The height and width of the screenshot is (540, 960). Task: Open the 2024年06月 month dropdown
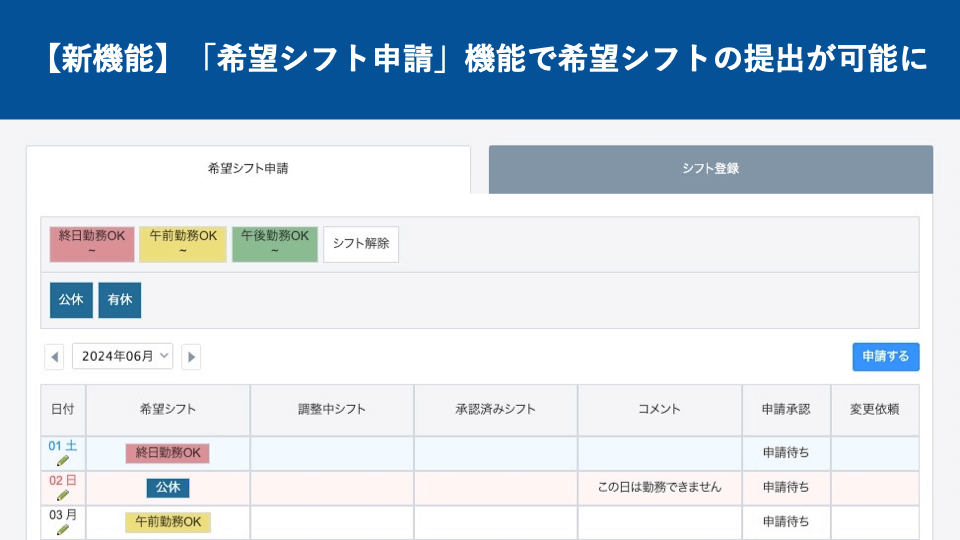click(x=122, y=356)
